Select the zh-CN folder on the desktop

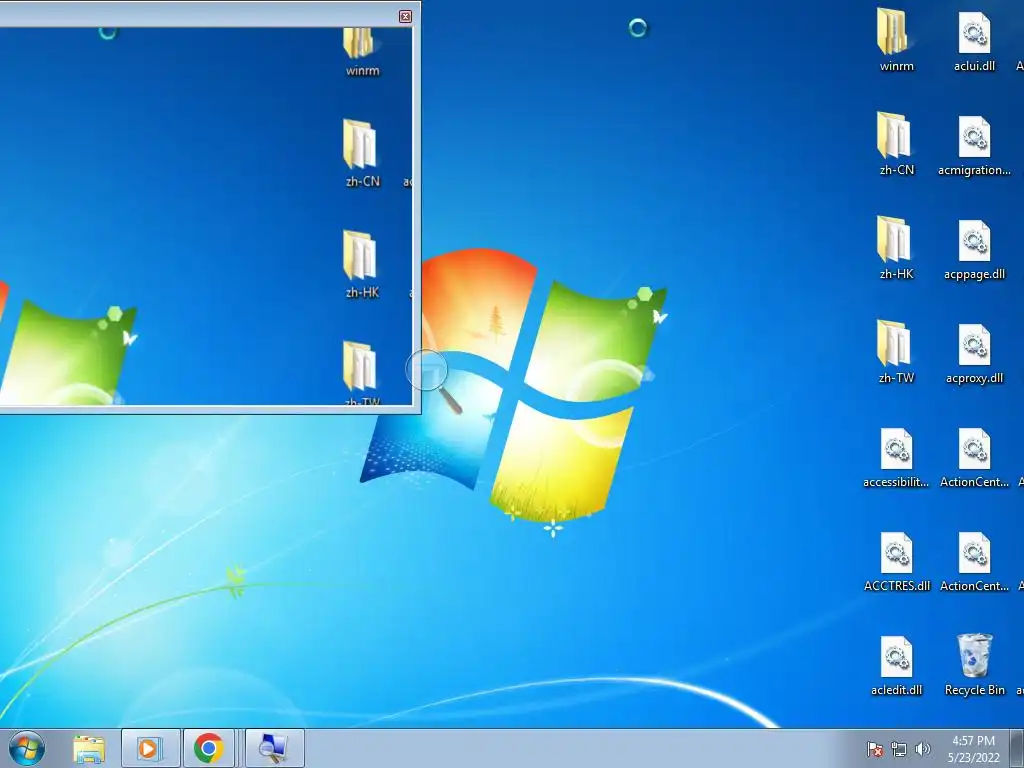(x=896, y=144)
